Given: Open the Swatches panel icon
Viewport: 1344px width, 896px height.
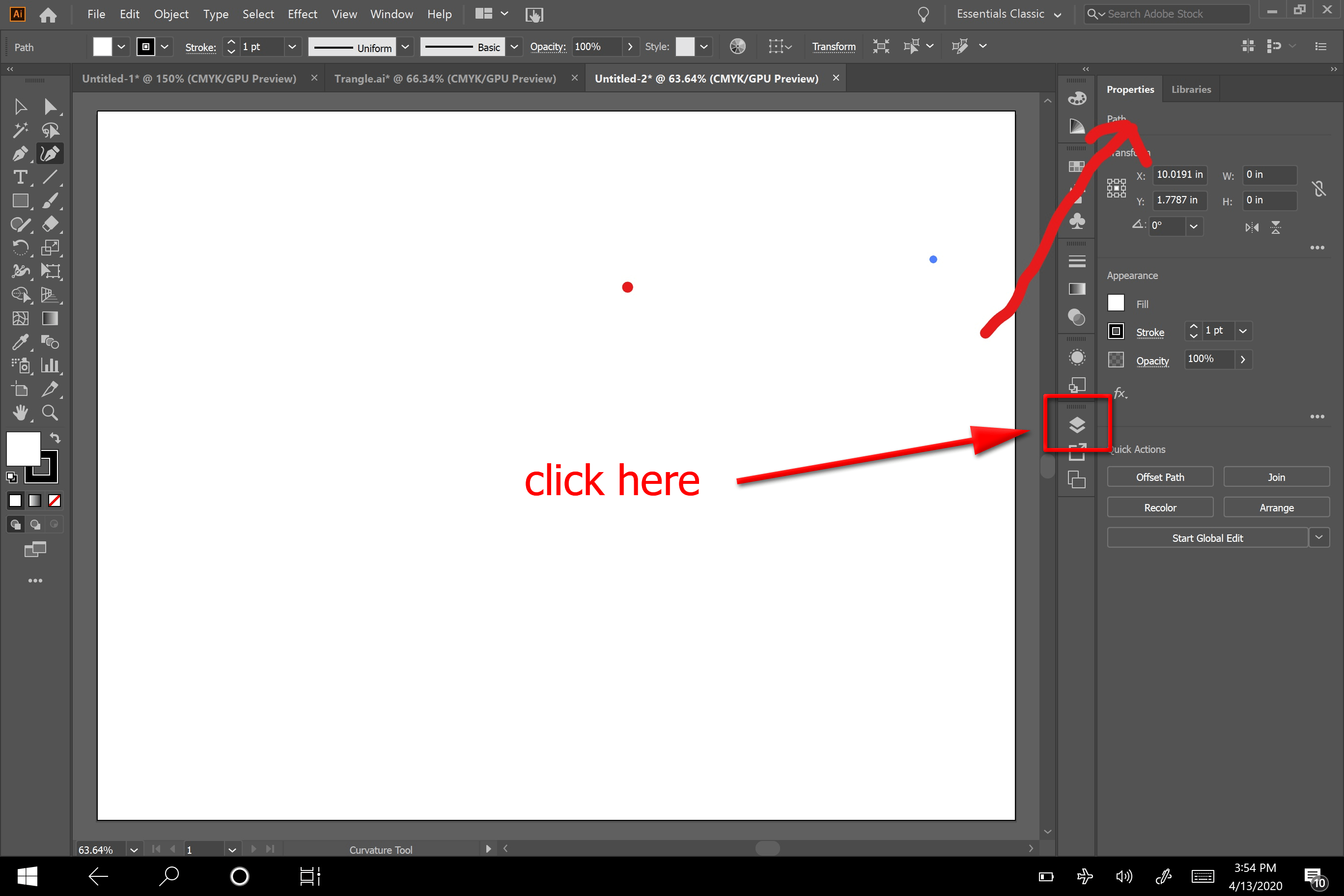Looking at the screenshot, I should click(x=1077, y=166).
